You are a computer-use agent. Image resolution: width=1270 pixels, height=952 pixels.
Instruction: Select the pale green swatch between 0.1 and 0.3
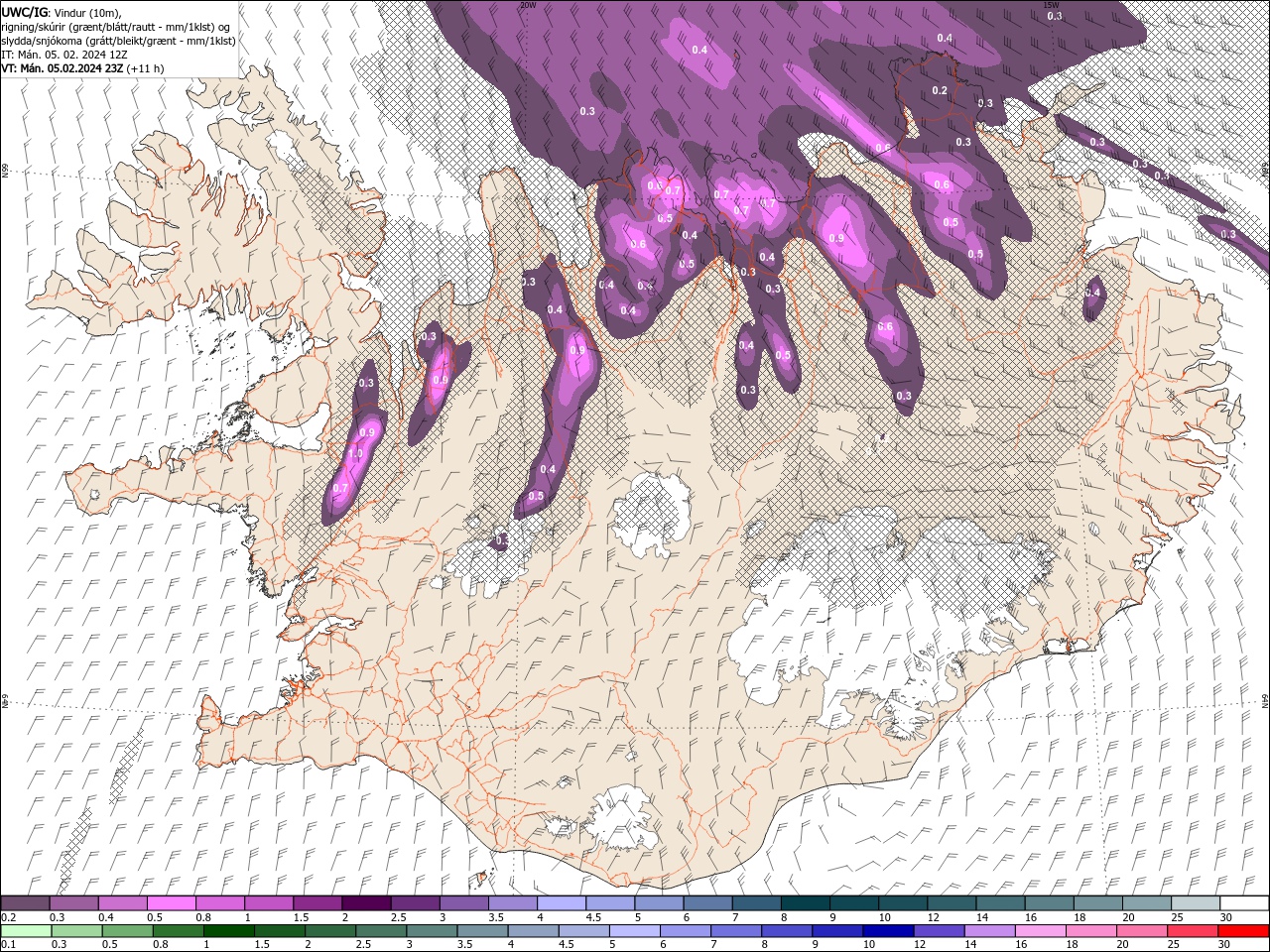click(x=26, y=930)
